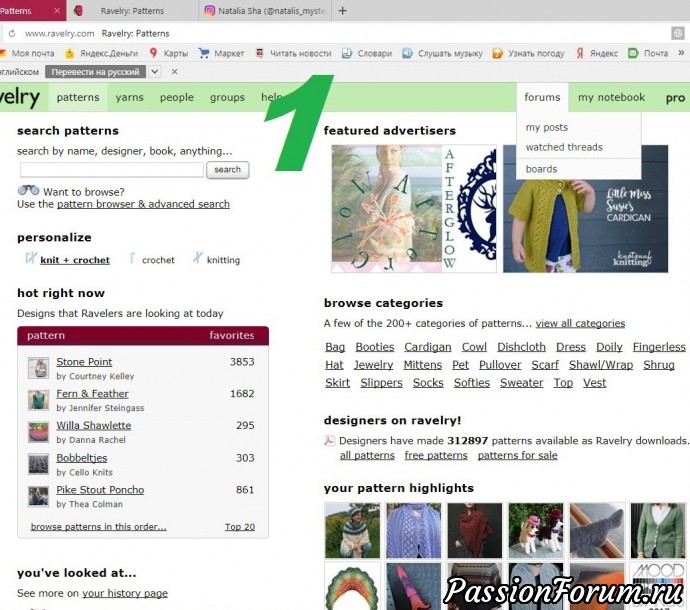Screen dimensions: 690x610
Task: Click the knitting needles icon
Action: tap(197, 259)
